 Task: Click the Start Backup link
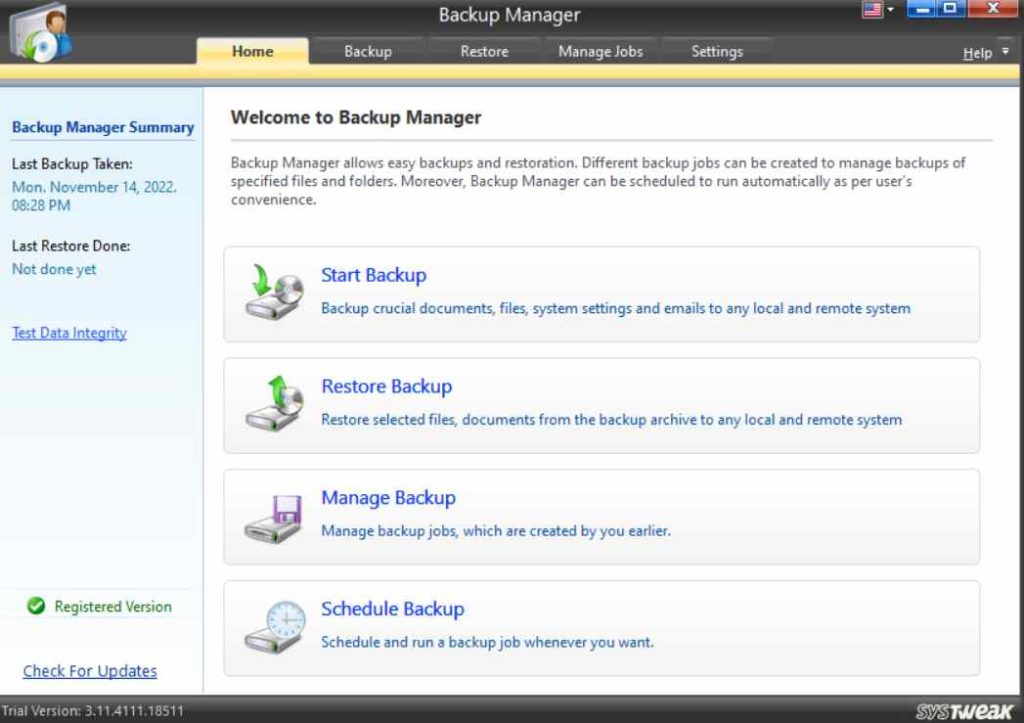[374, 275]
